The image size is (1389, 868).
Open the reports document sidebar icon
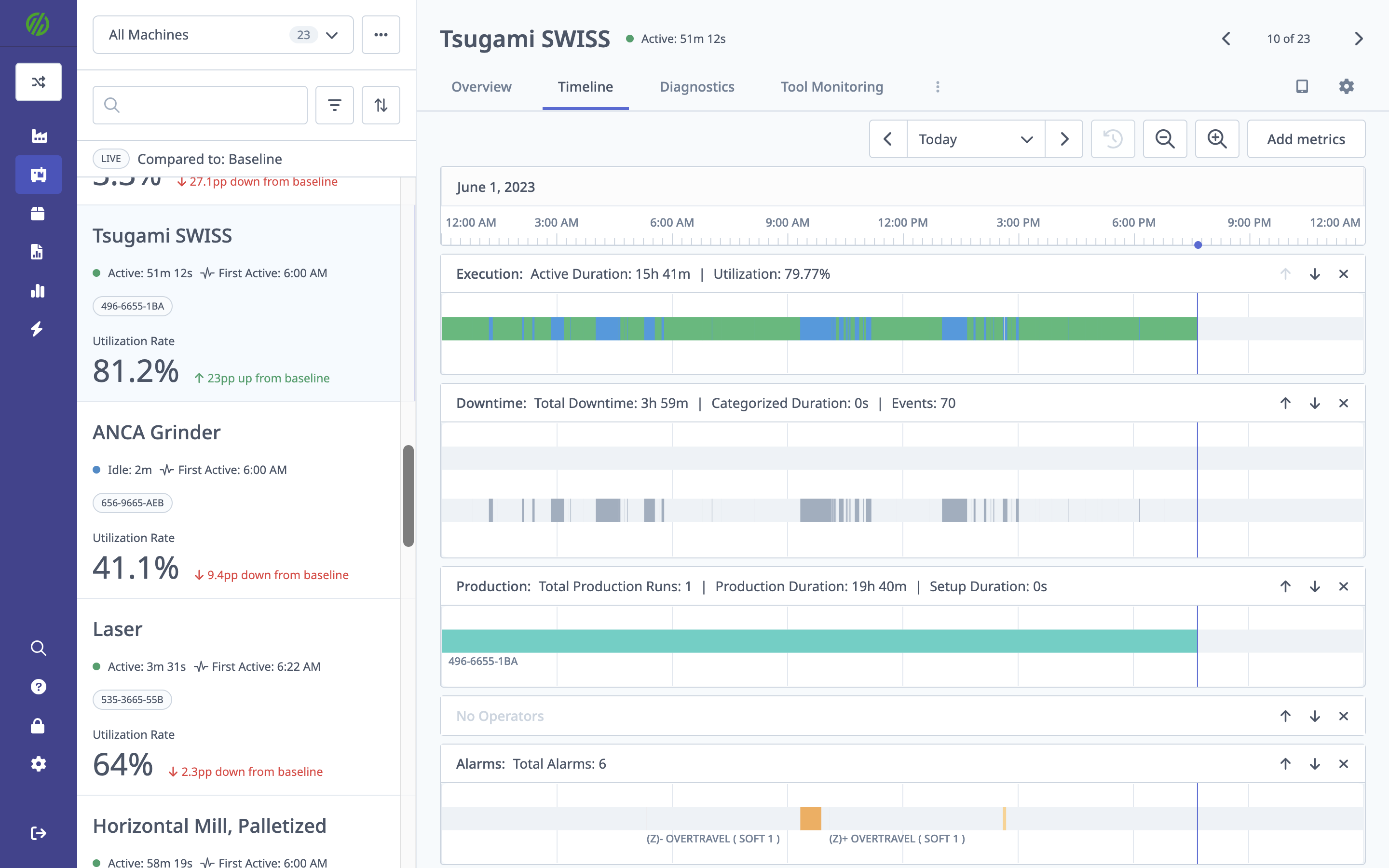pyautogui.click(x=37, y=251)
